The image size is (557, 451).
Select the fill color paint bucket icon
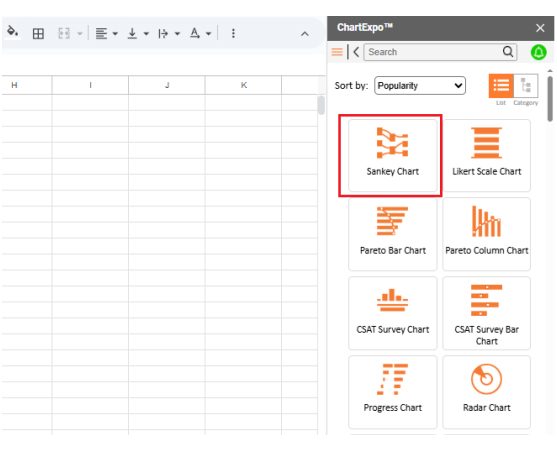tap(13, 32)
